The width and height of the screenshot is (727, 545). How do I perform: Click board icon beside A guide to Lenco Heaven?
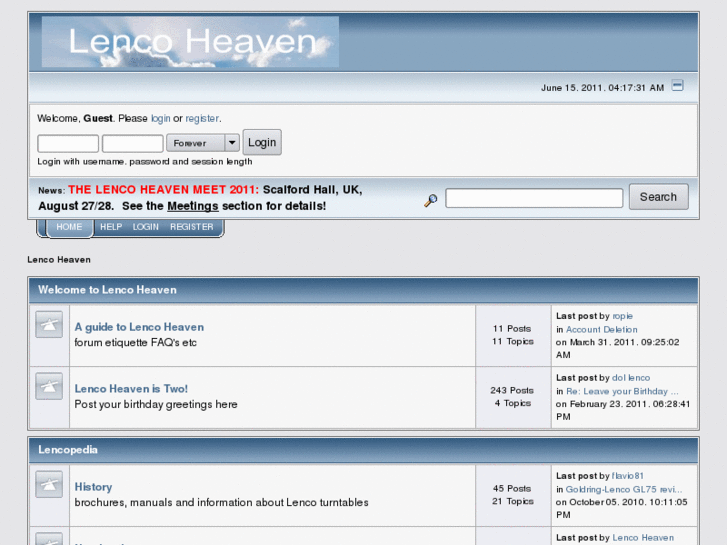(49, 324)
